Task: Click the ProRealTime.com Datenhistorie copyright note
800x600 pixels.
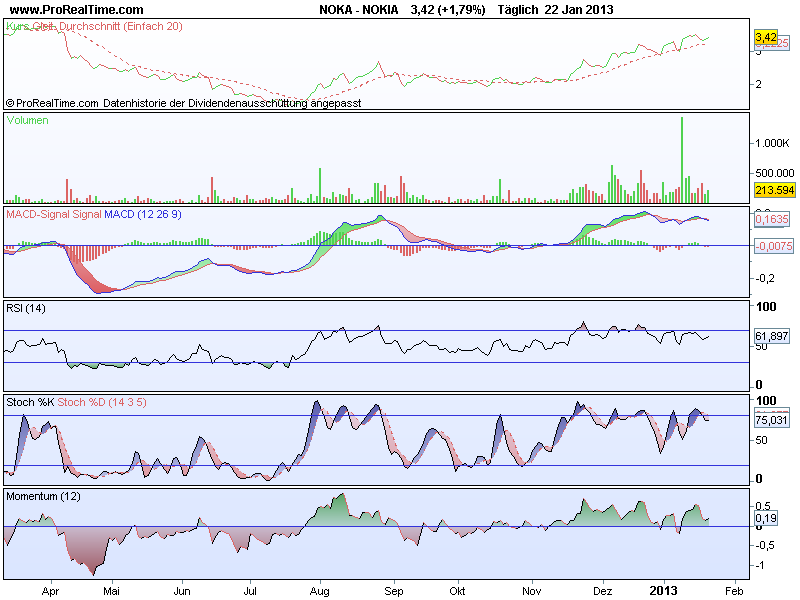Action: (184, 103)
